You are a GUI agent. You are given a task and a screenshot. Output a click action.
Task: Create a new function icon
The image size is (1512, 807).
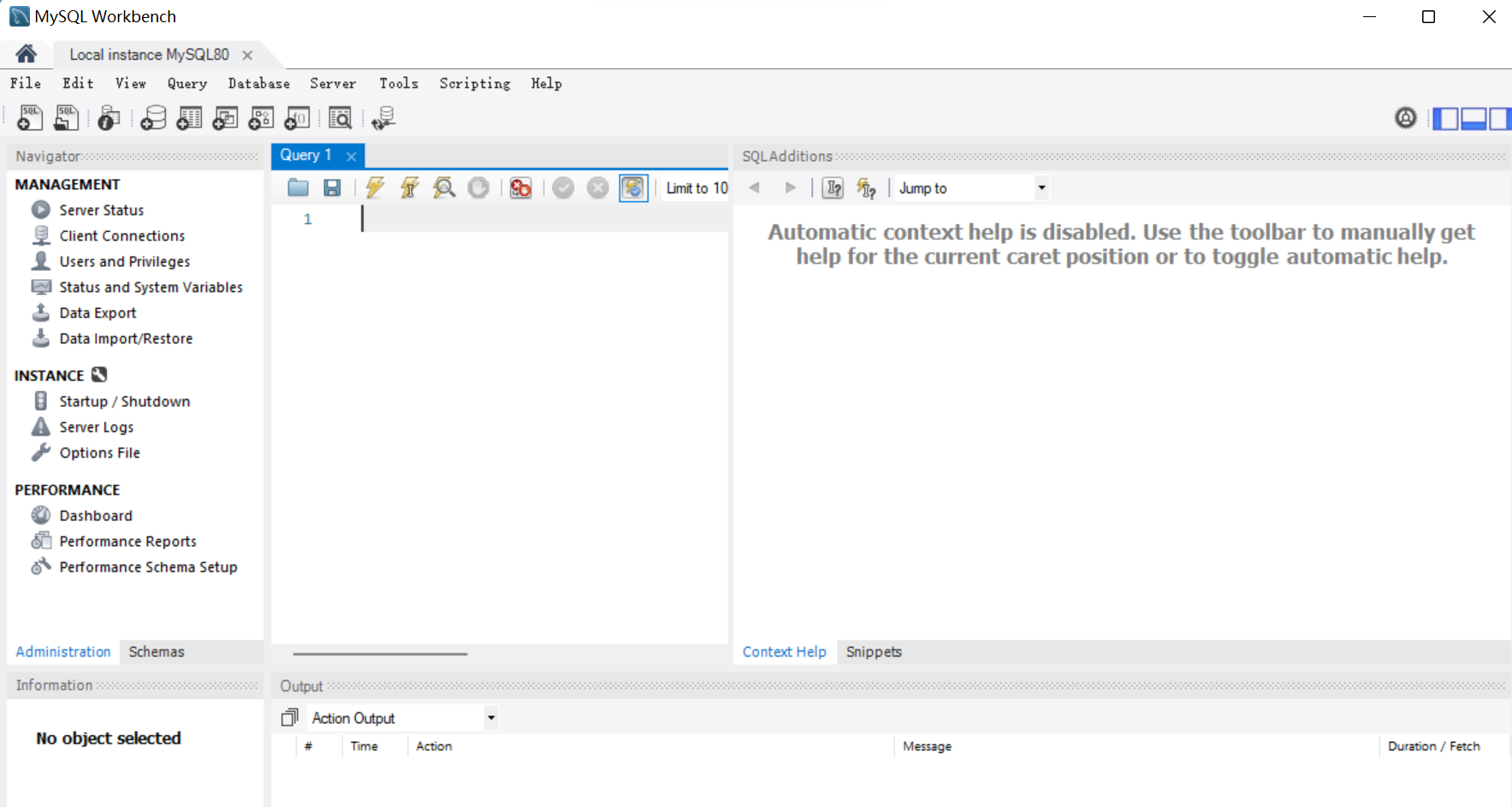point(297,117)
